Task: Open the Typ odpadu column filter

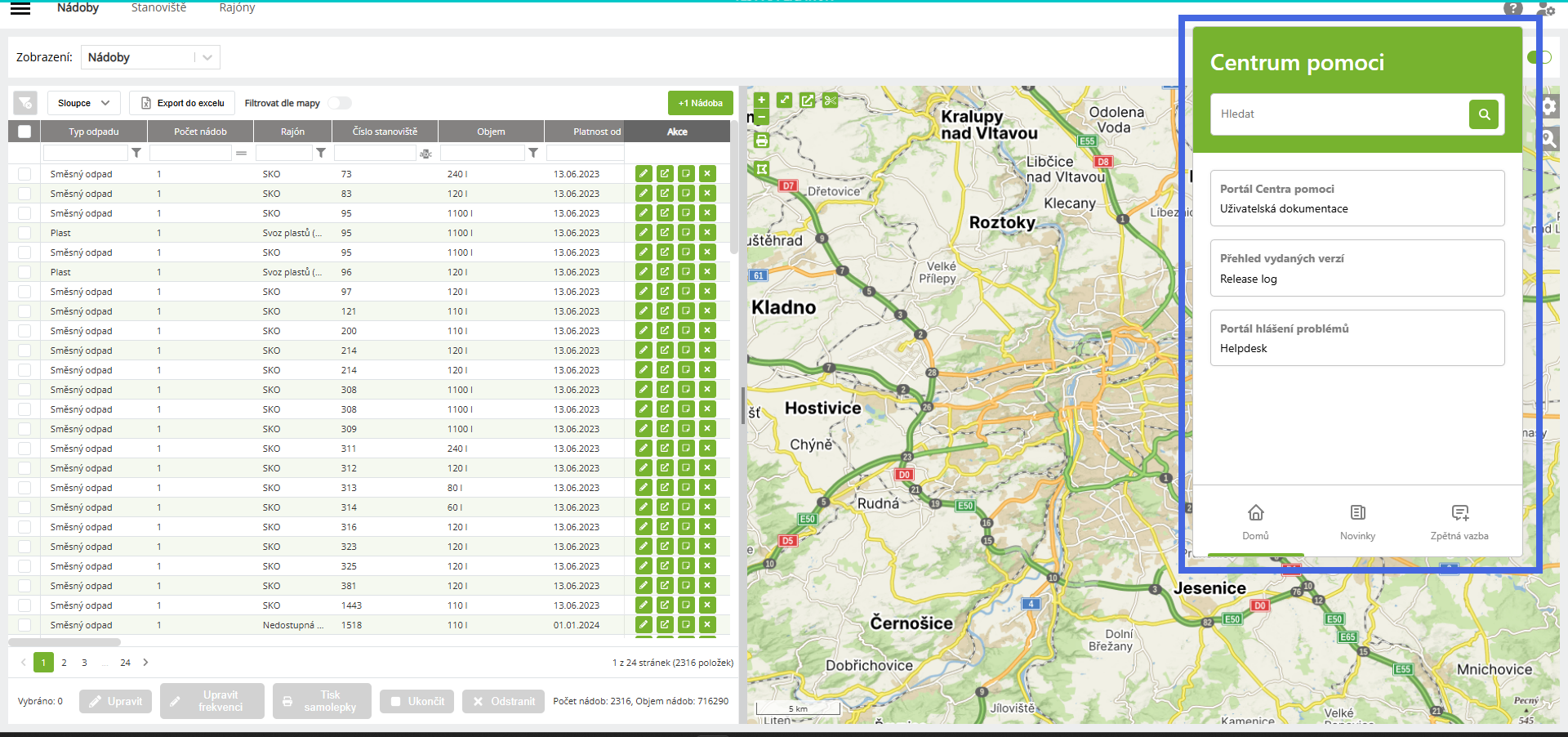Action: [x=136, y=153]
